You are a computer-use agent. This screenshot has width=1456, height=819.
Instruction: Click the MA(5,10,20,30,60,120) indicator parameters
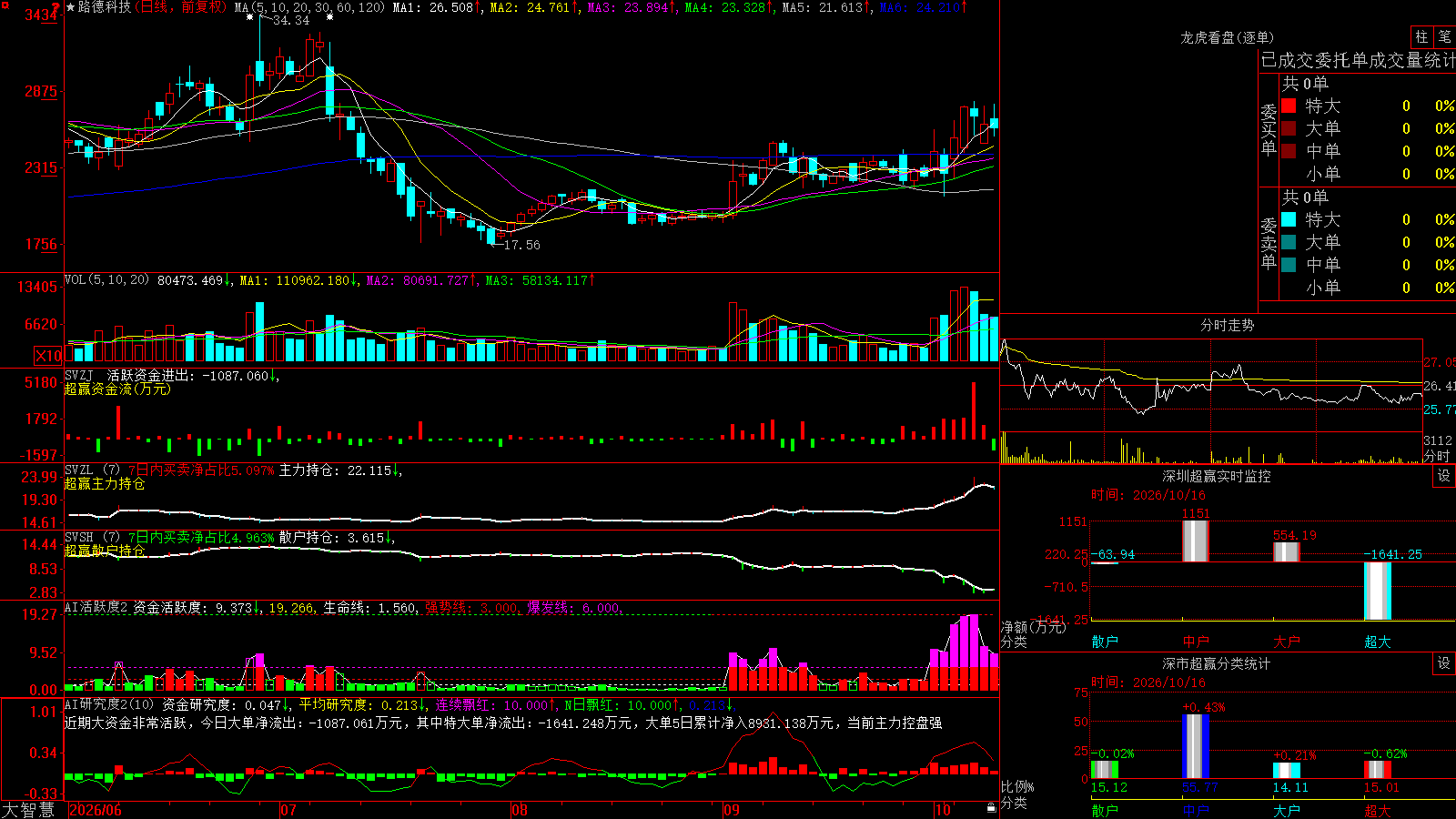[309, 7]
